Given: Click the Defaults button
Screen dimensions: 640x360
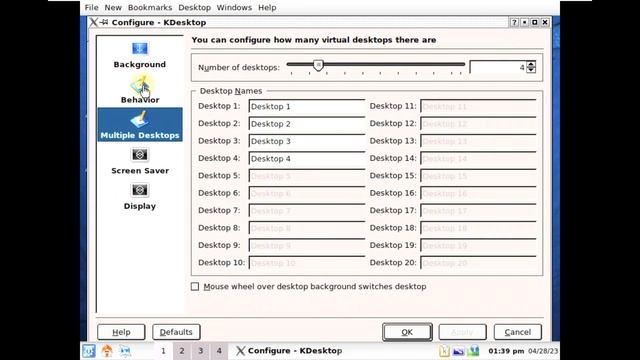Looking at the screenshot, I should click(x=176, y=332).
